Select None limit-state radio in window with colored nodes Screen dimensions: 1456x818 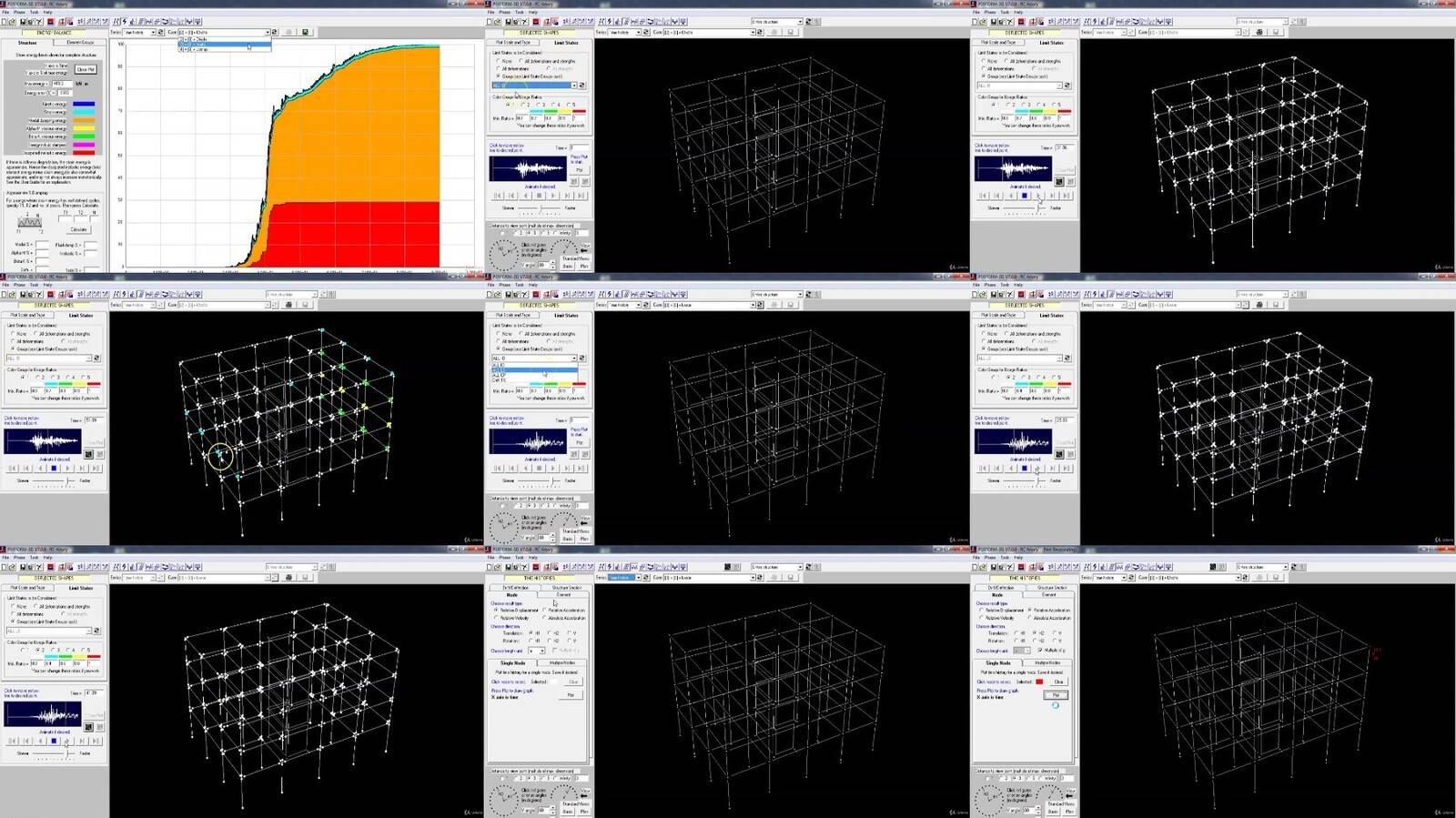12,333
